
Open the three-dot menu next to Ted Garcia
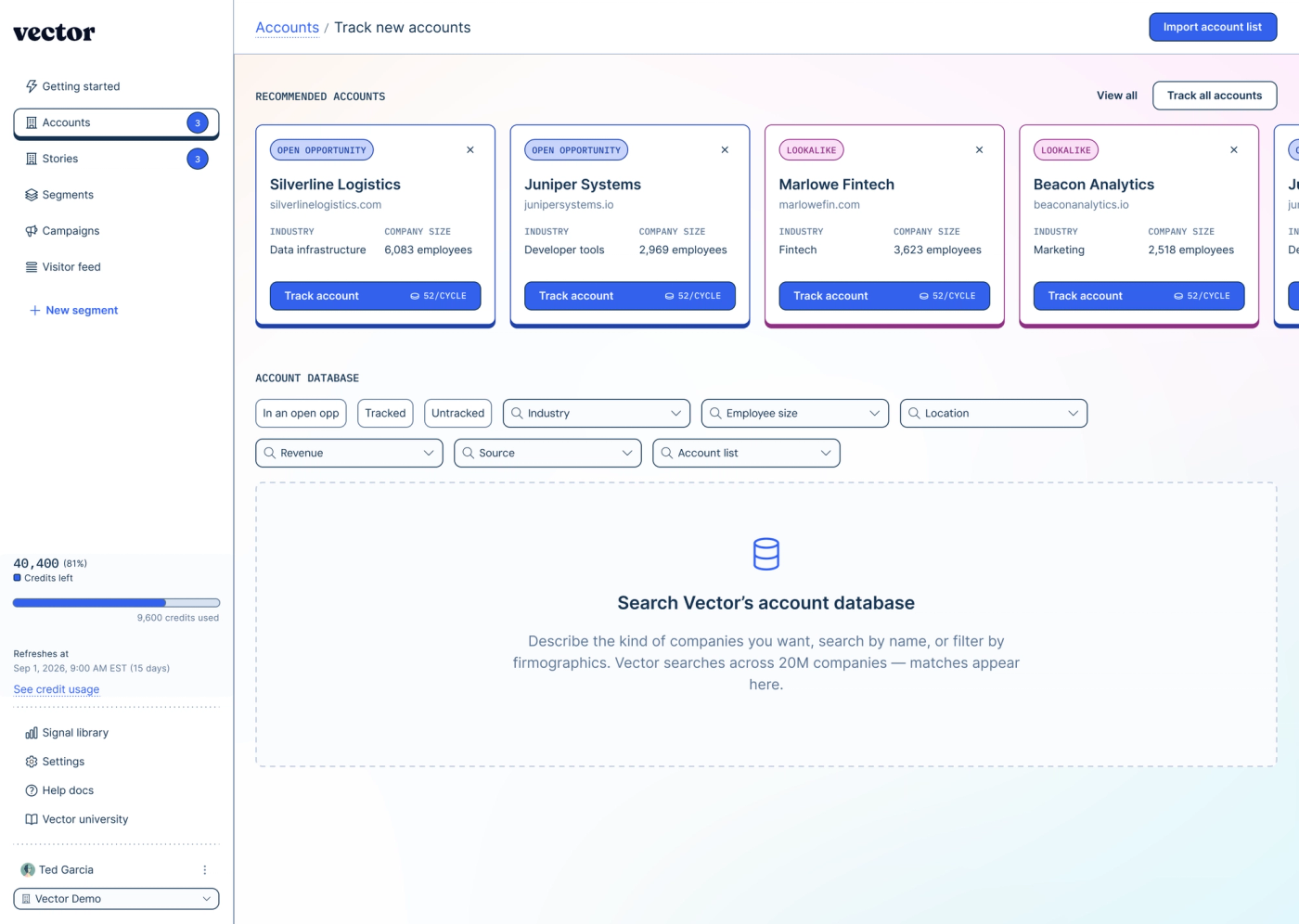point(205,870)
